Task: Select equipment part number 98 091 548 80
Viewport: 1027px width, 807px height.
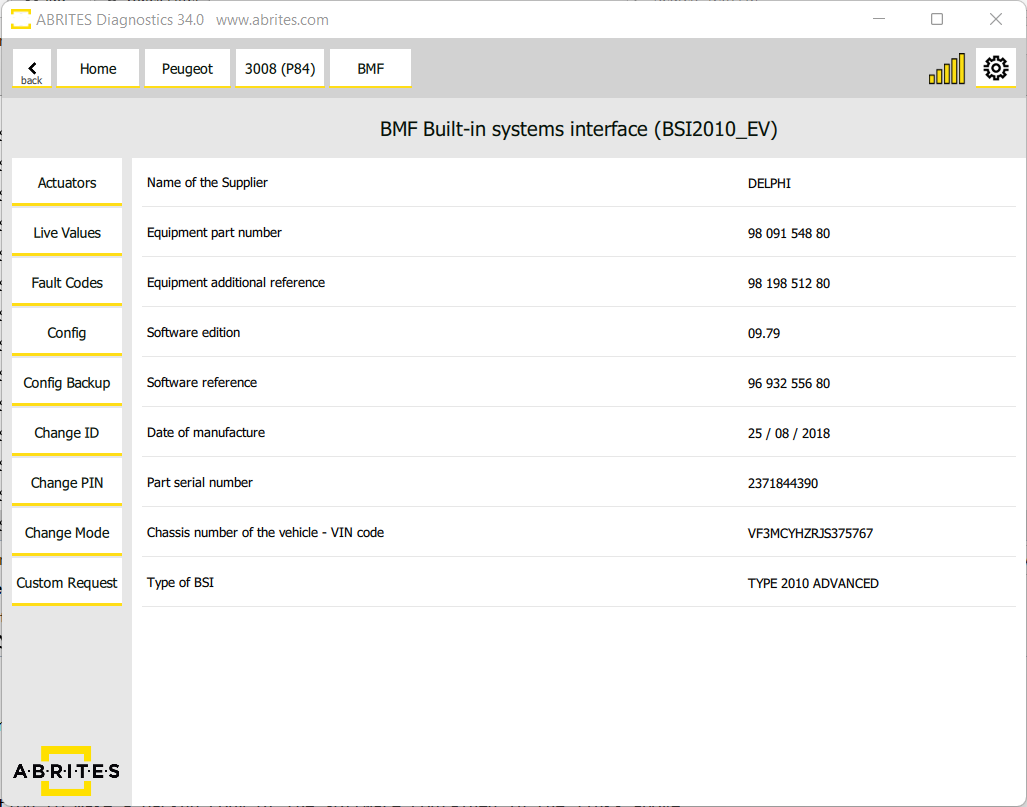Action: 789,233
